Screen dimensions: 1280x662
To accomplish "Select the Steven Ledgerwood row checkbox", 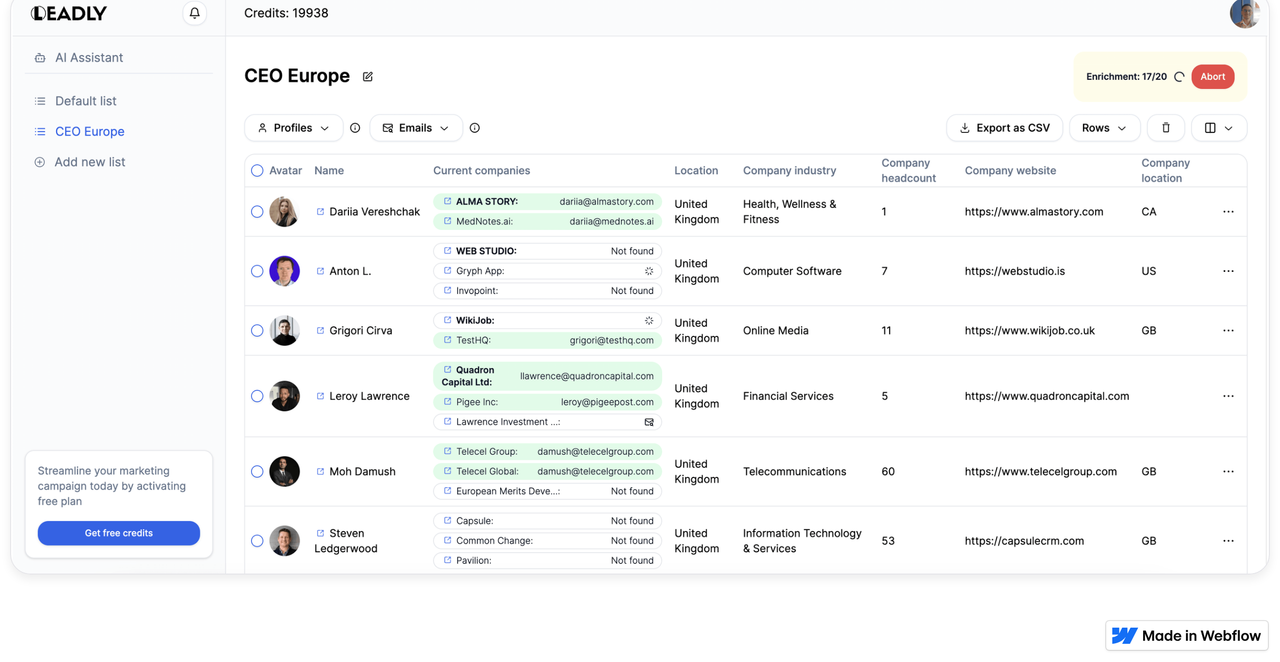I will [x=257, y=541].
